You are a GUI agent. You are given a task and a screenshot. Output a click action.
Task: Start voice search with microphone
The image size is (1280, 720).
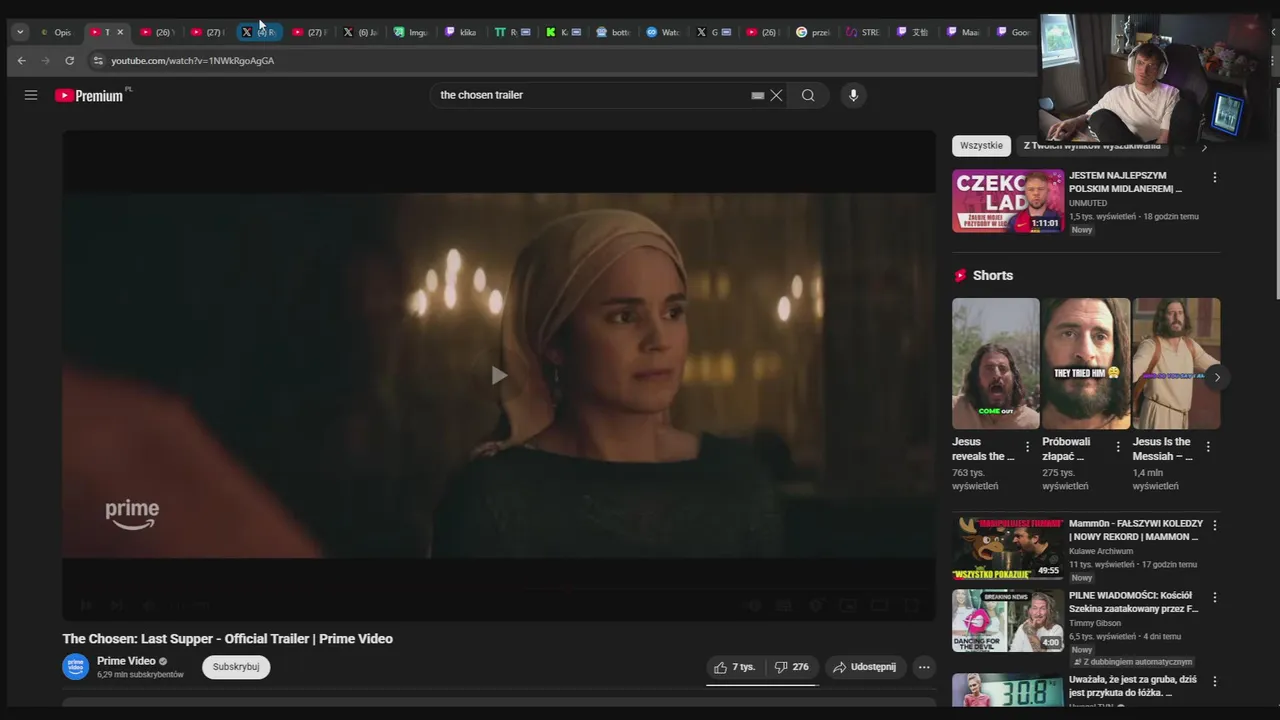(853, 95)
